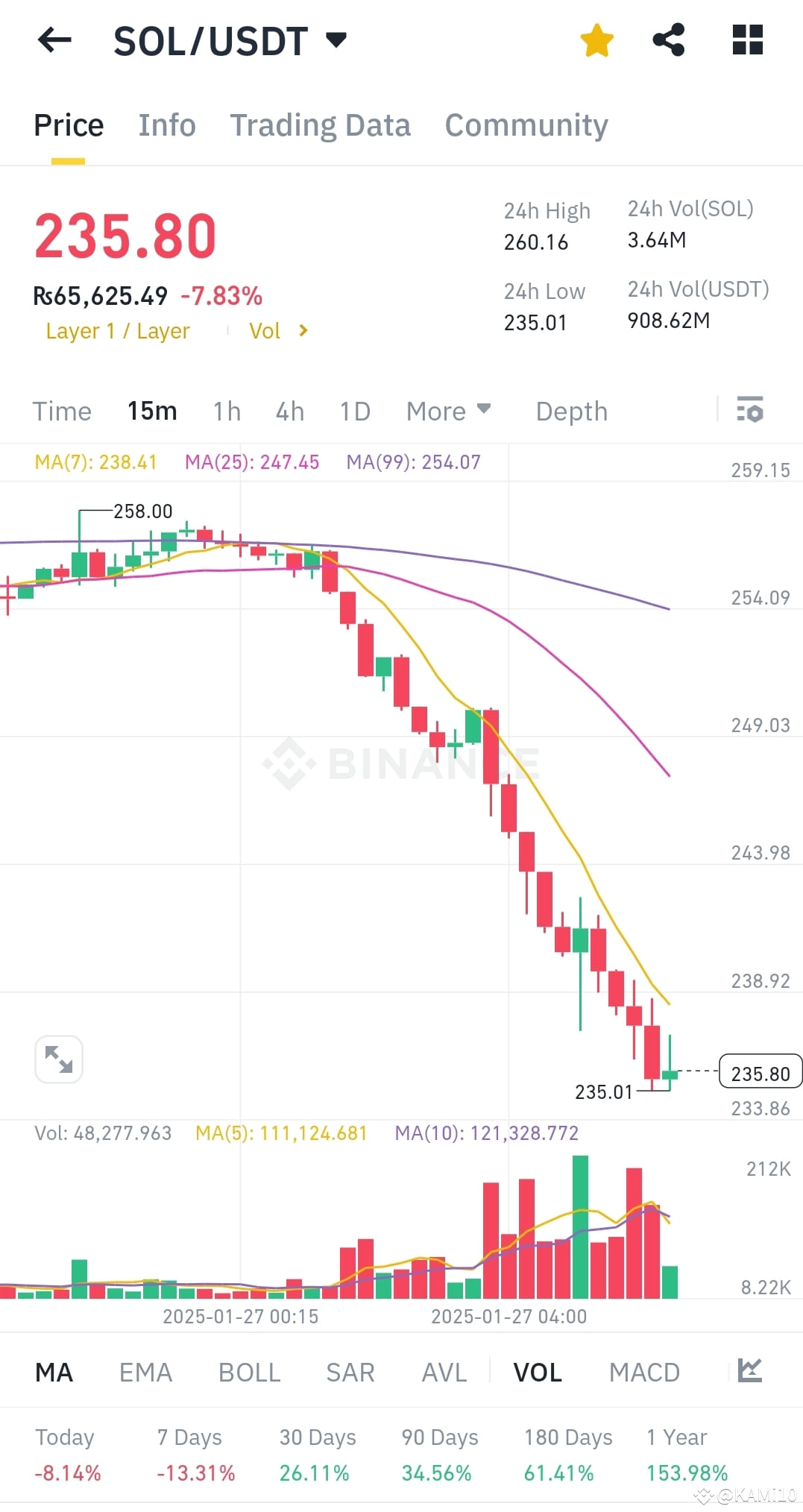Open the Layer 1 / Layer link

click(118, 330)
